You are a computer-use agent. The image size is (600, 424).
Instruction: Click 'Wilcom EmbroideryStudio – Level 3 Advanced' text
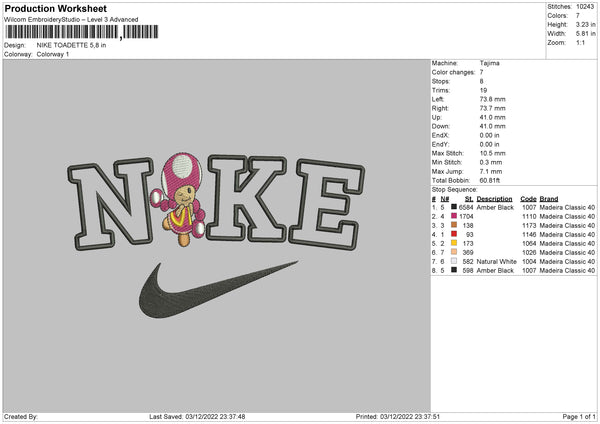pos(71,20)
